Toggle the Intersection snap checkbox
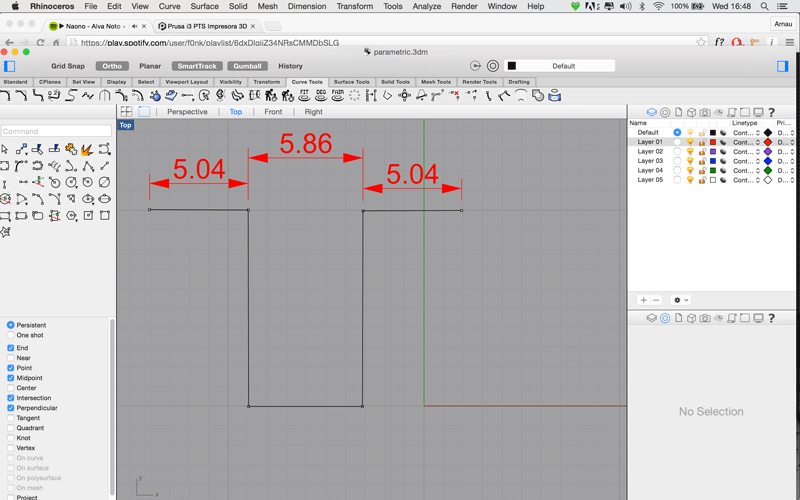800x500 pixels. [x=11, y=398]
